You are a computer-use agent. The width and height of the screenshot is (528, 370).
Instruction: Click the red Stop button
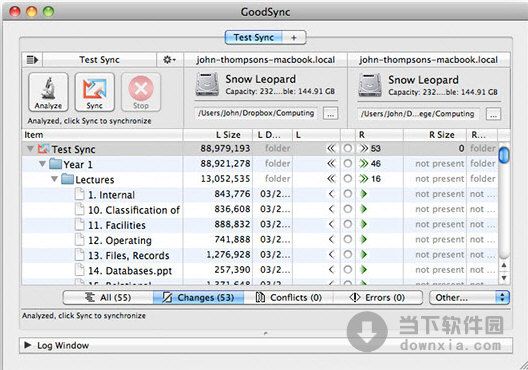pyautogui.click(x=141, y=92)
